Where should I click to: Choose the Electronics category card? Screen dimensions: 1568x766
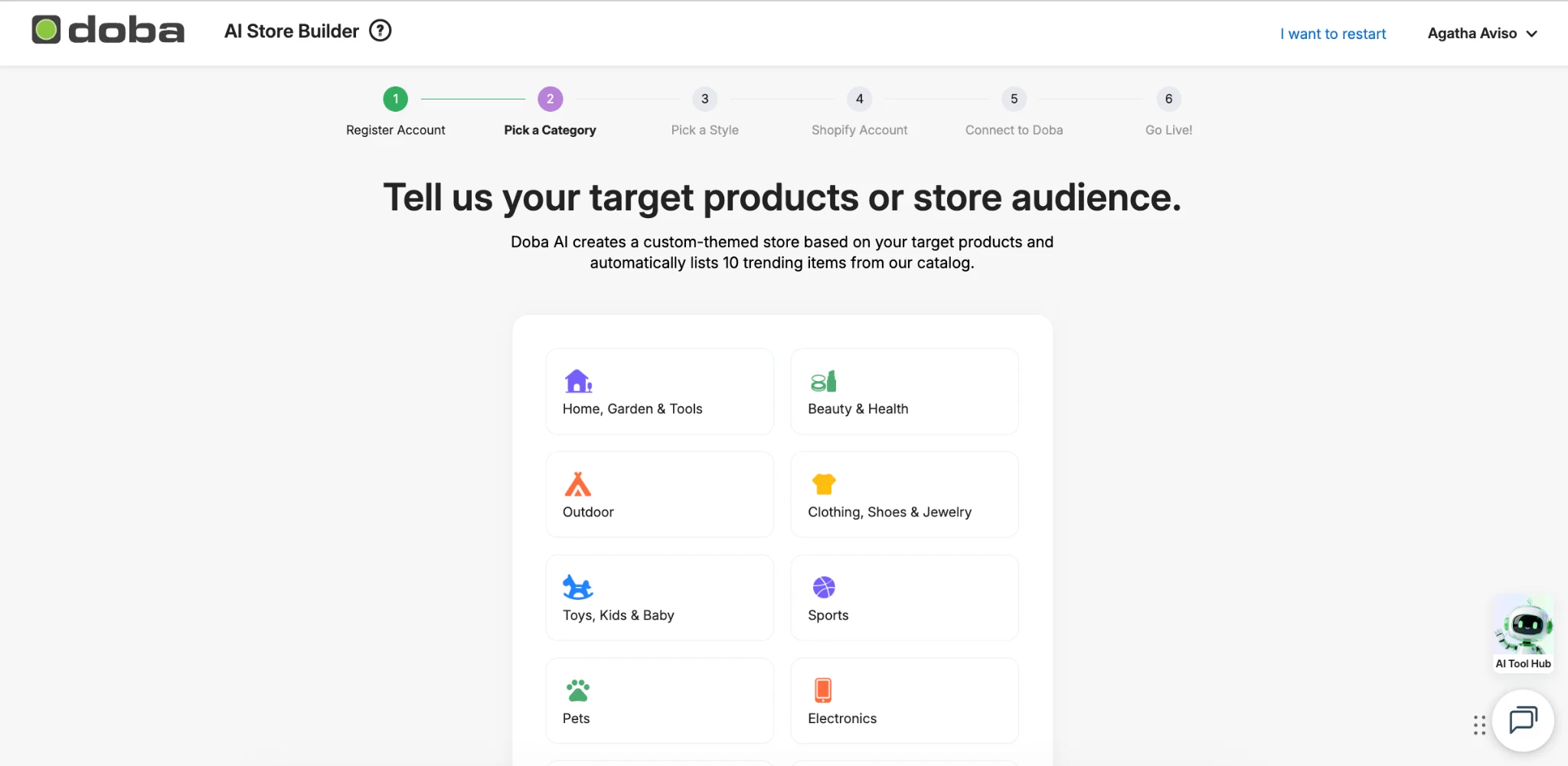pos(904,701)
